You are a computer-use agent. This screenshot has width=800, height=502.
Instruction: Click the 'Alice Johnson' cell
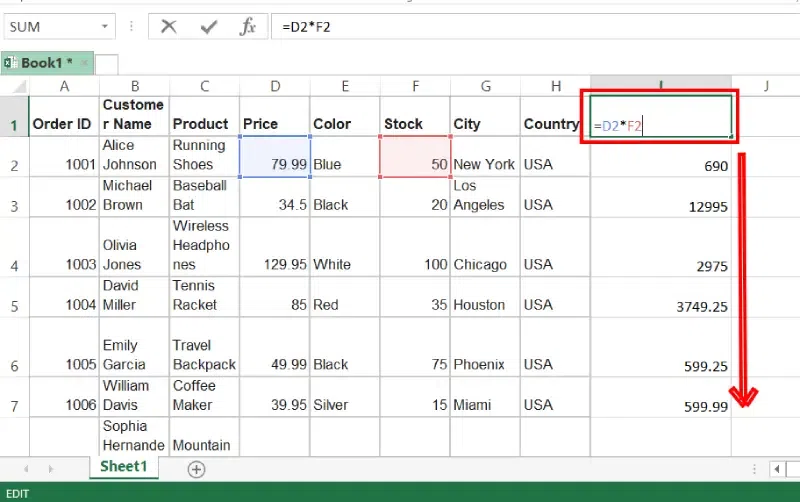pos(135,157)
